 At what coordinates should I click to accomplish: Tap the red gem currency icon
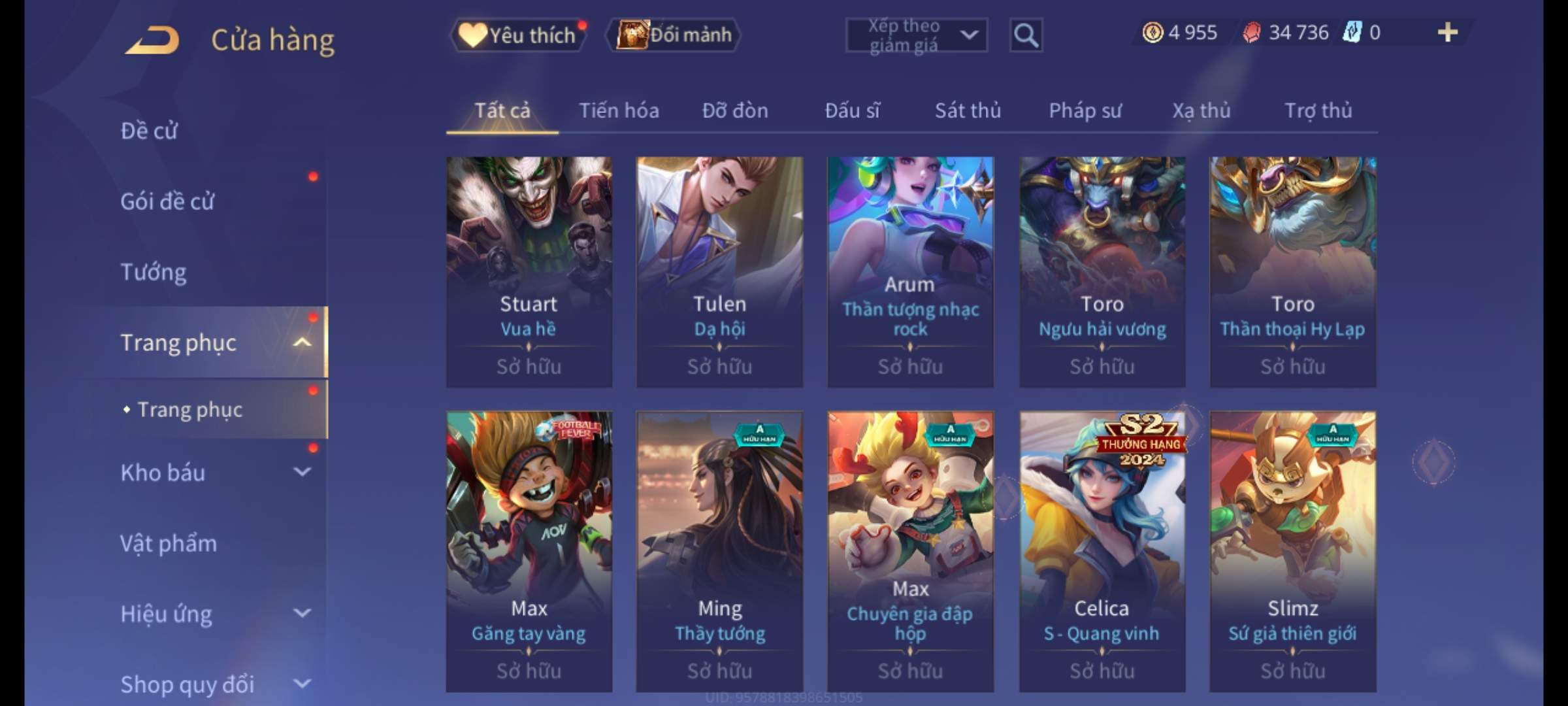pyautogui.click(x=1252, y=32)
